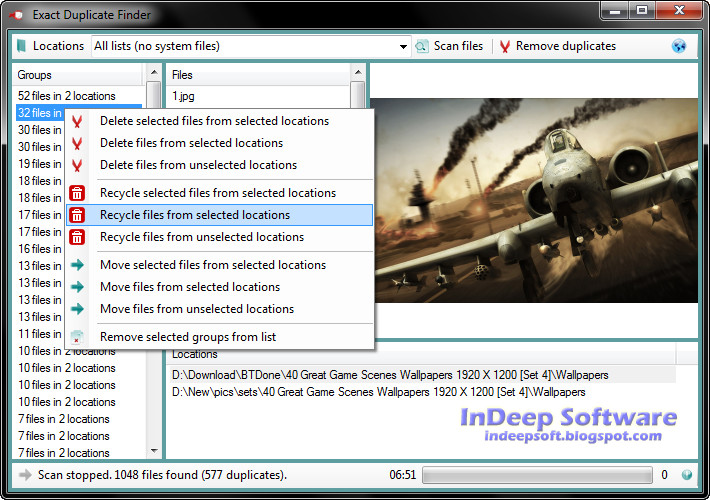Select the 32 files group row
Viewport: 710px width, 500px height.
(x=40, y=113)
